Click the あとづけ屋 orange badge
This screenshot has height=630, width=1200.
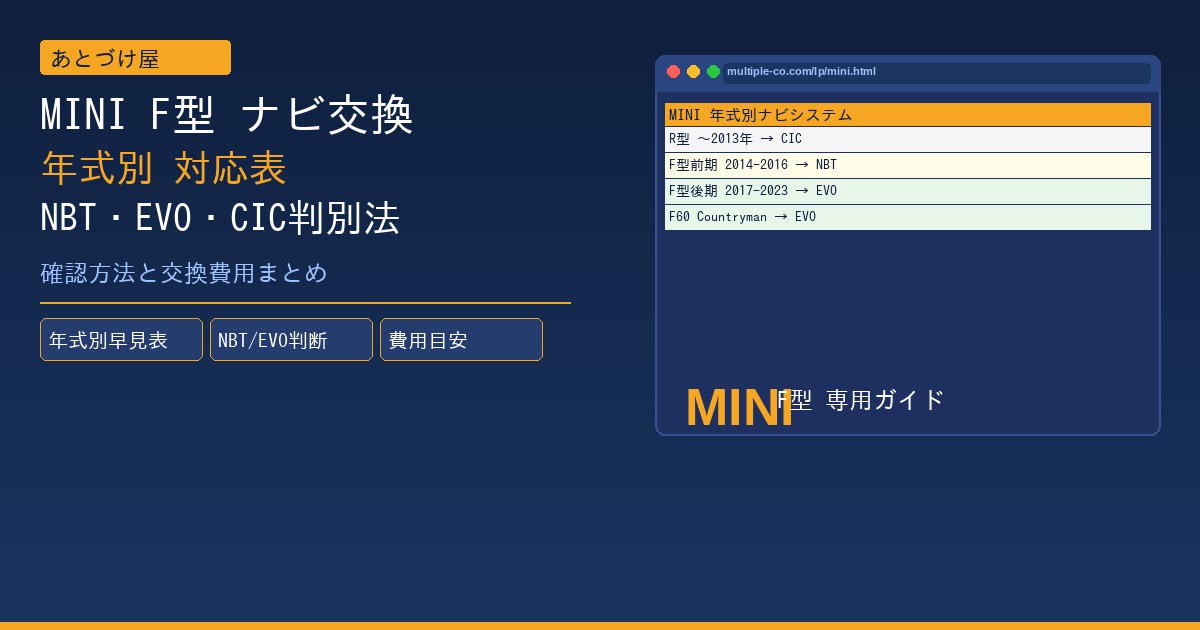click(135, 58)
